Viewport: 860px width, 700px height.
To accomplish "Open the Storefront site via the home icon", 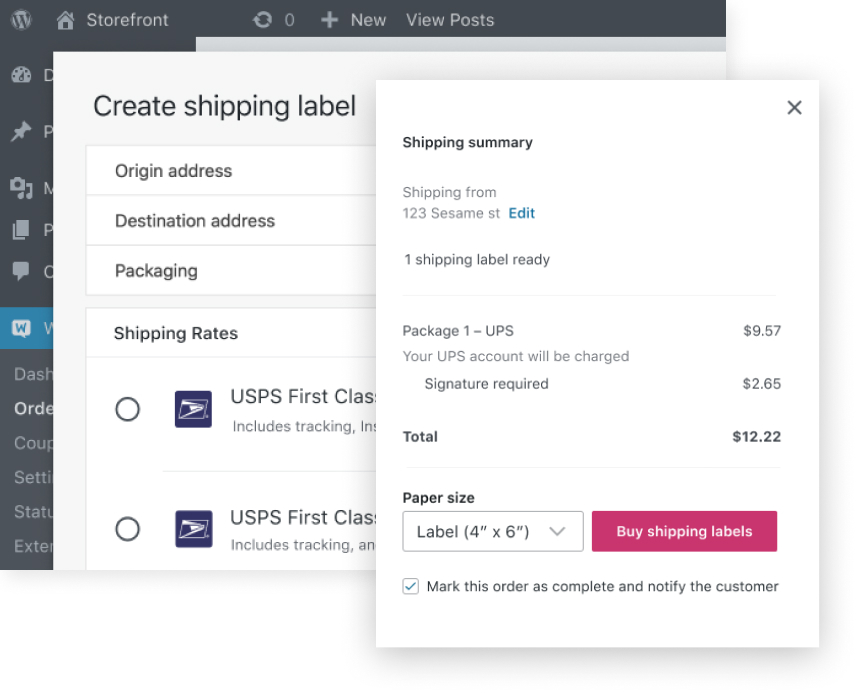I will click(x=65, y=19).
